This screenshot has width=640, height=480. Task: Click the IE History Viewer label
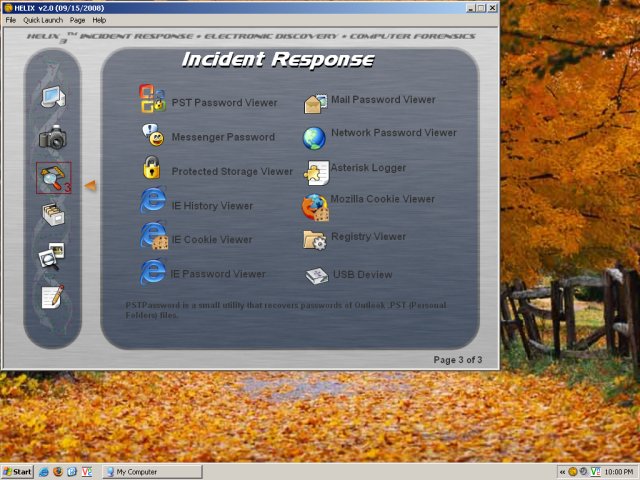(212, 206)
